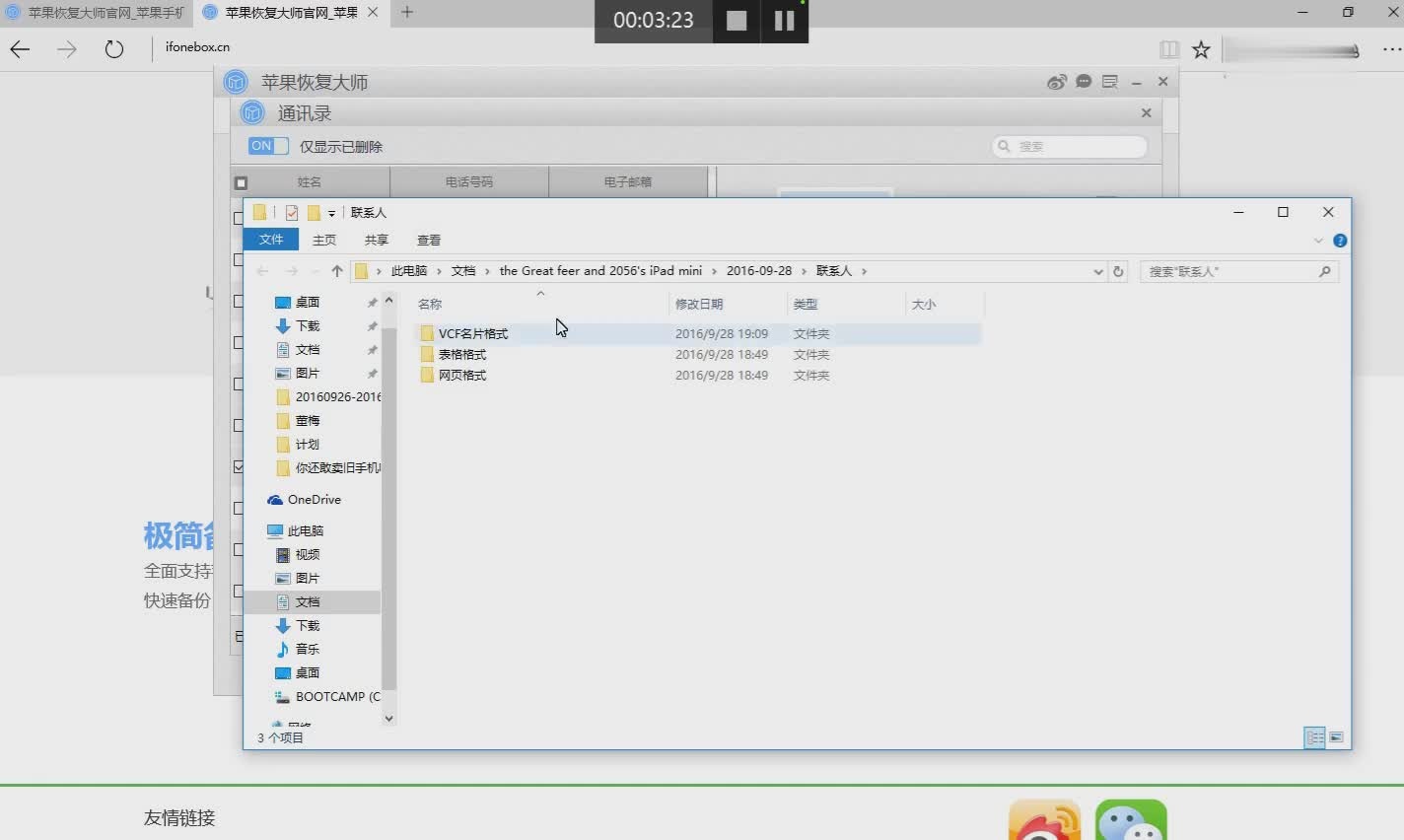Toggle the 仅显示已删除 ON switch
The image size is (1404, 840).
click(268, 146)
